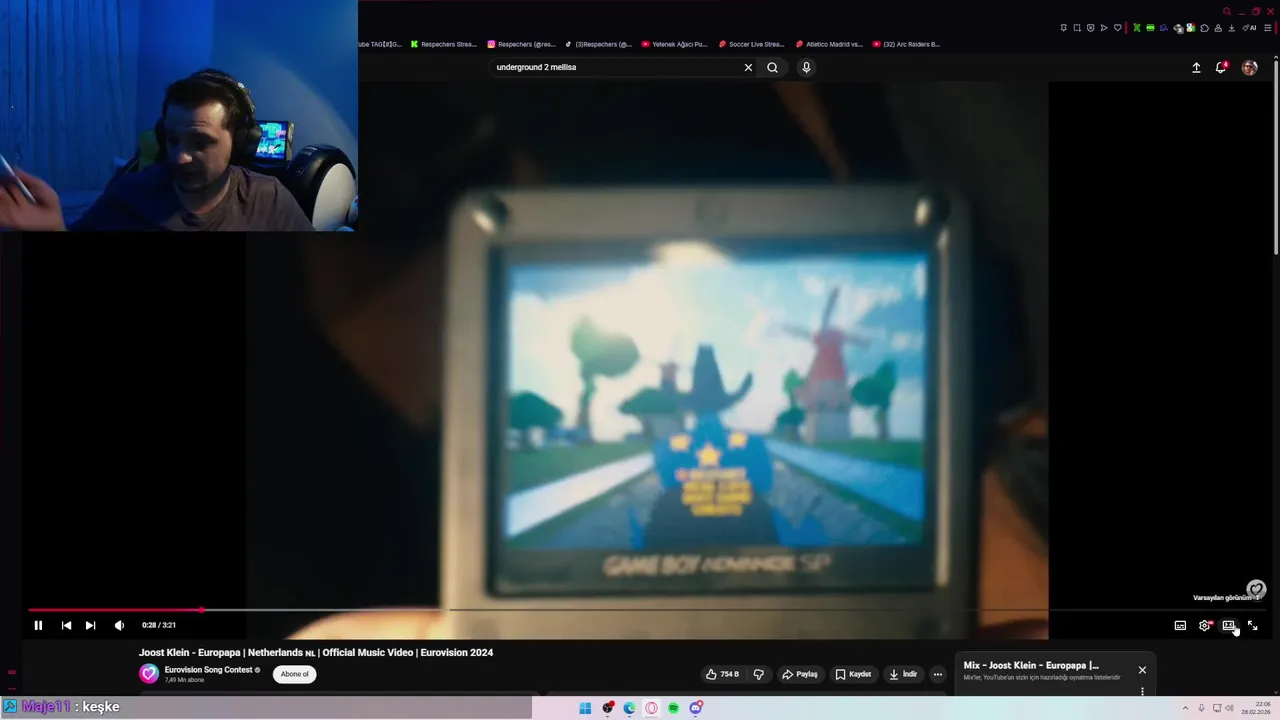Open browser tab search magnifier
Screen dimensions: 1280x720
(x=1227, y=11)
